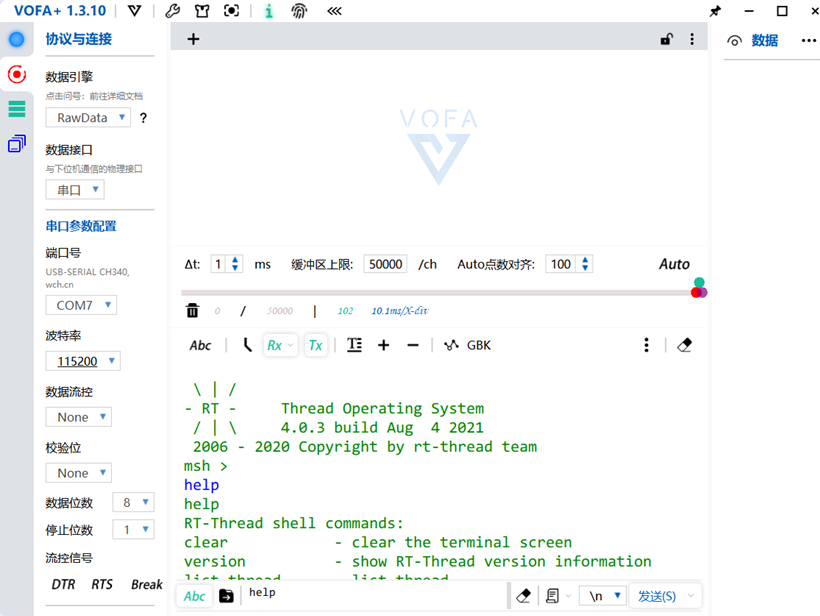Image resolution: width=820 pixels, height=616 pixels.
Task: Add a new chart tab with plus icon
Action: pyautogui.click(x=191, y=38)
